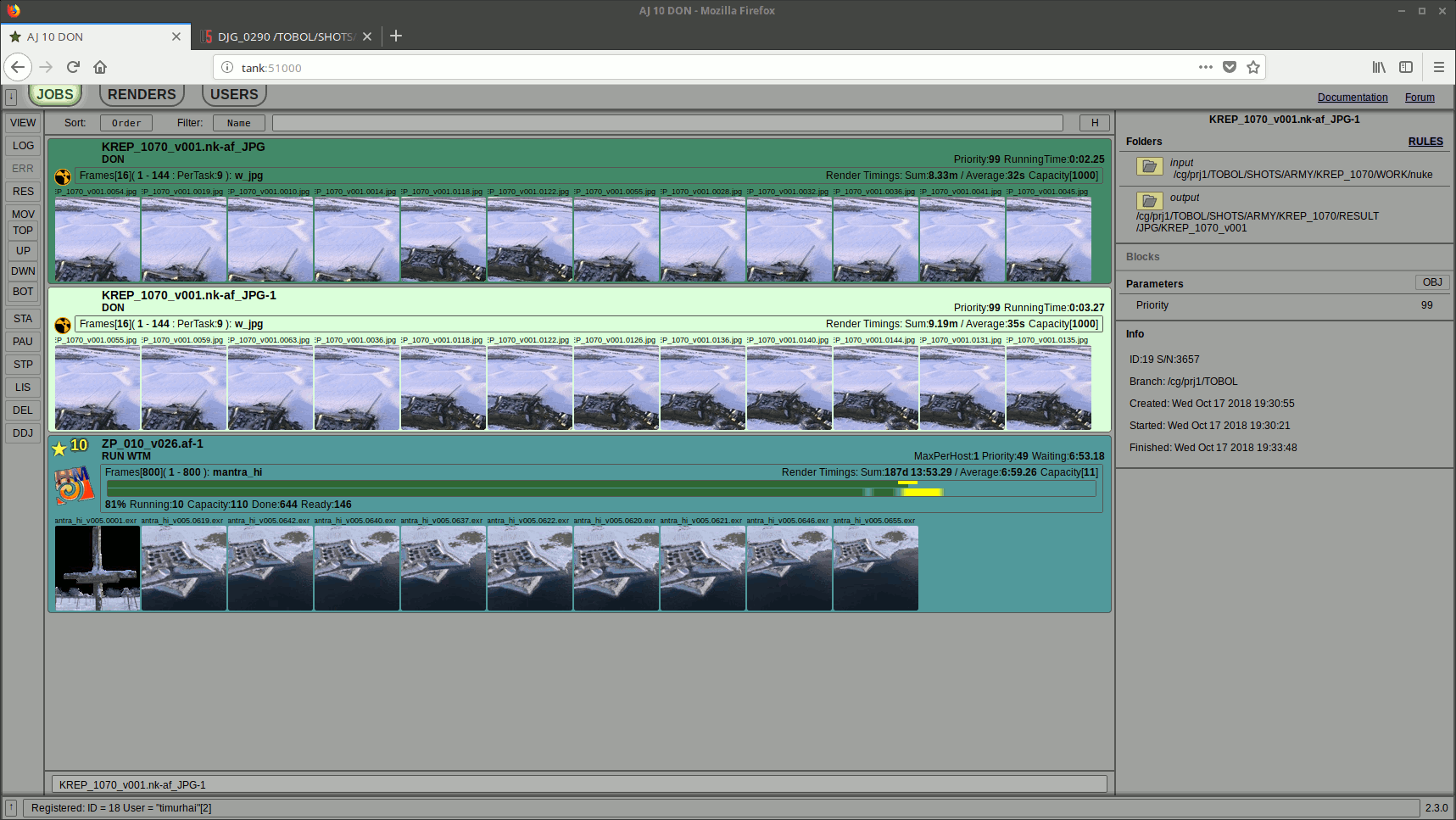Image resolution: width=1456 pixels, height=820 pixels.
Task: Click the yellow star on ZP_010 job
Action: click(x=59, y=449)
